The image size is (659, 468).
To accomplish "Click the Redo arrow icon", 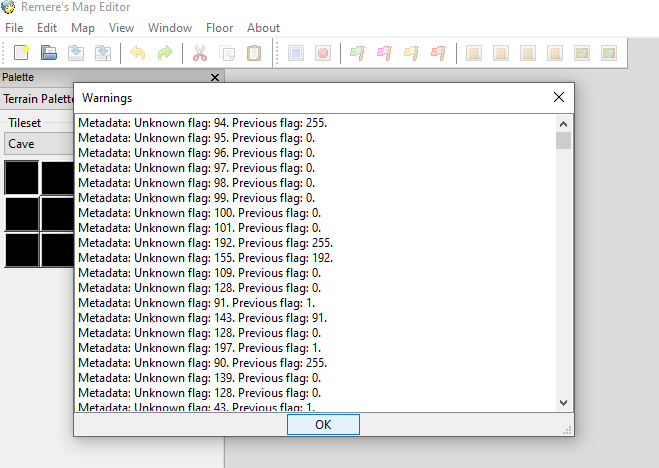I will (165, 53).
